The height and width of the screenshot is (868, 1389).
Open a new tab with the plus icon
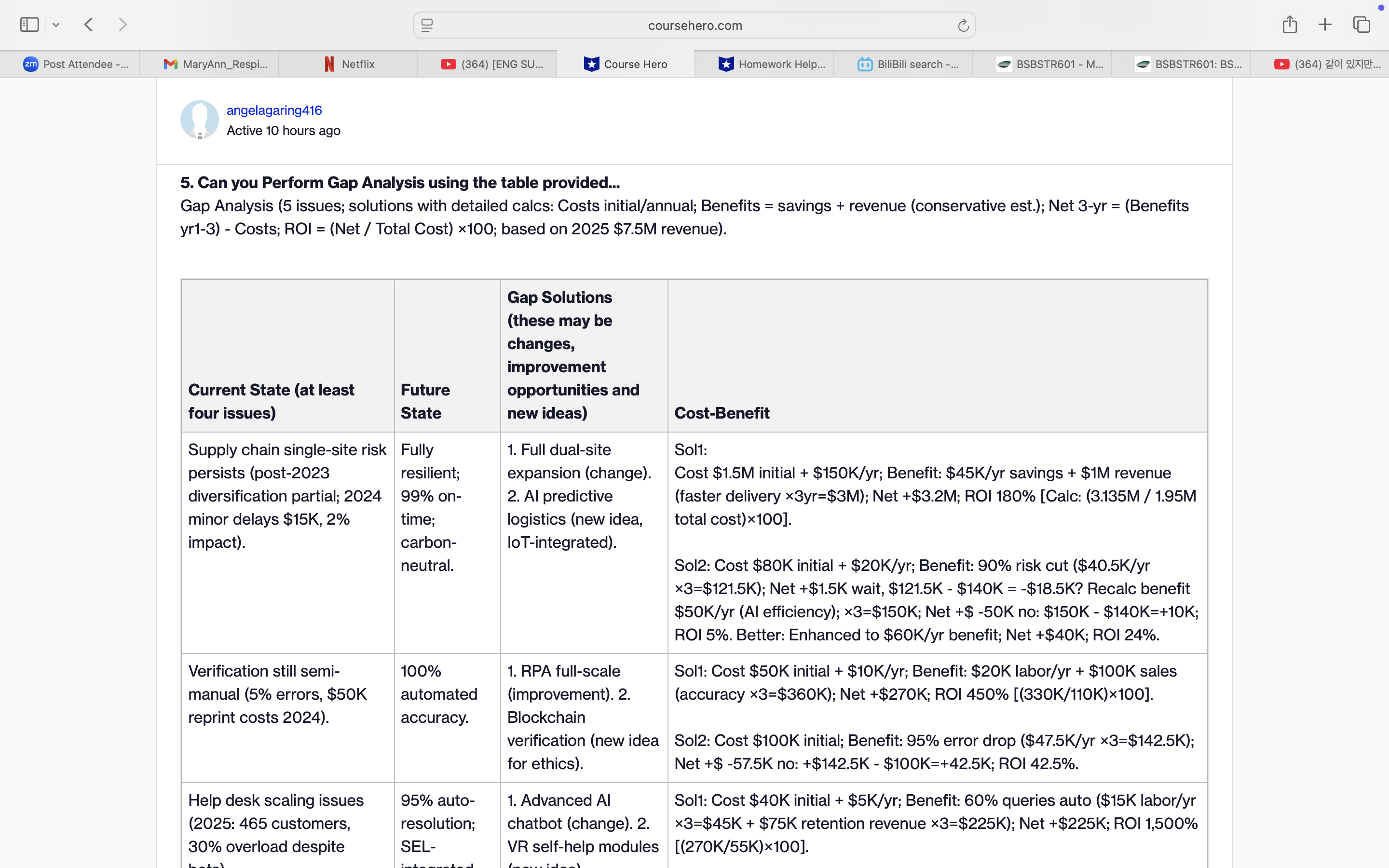tap(1325, 25)
